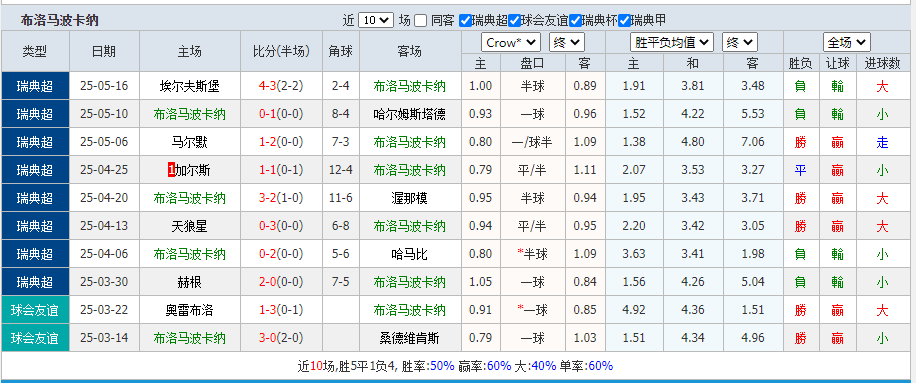Open home team 埃尔夫斯堡
The image size is (916, 383).
190,86
